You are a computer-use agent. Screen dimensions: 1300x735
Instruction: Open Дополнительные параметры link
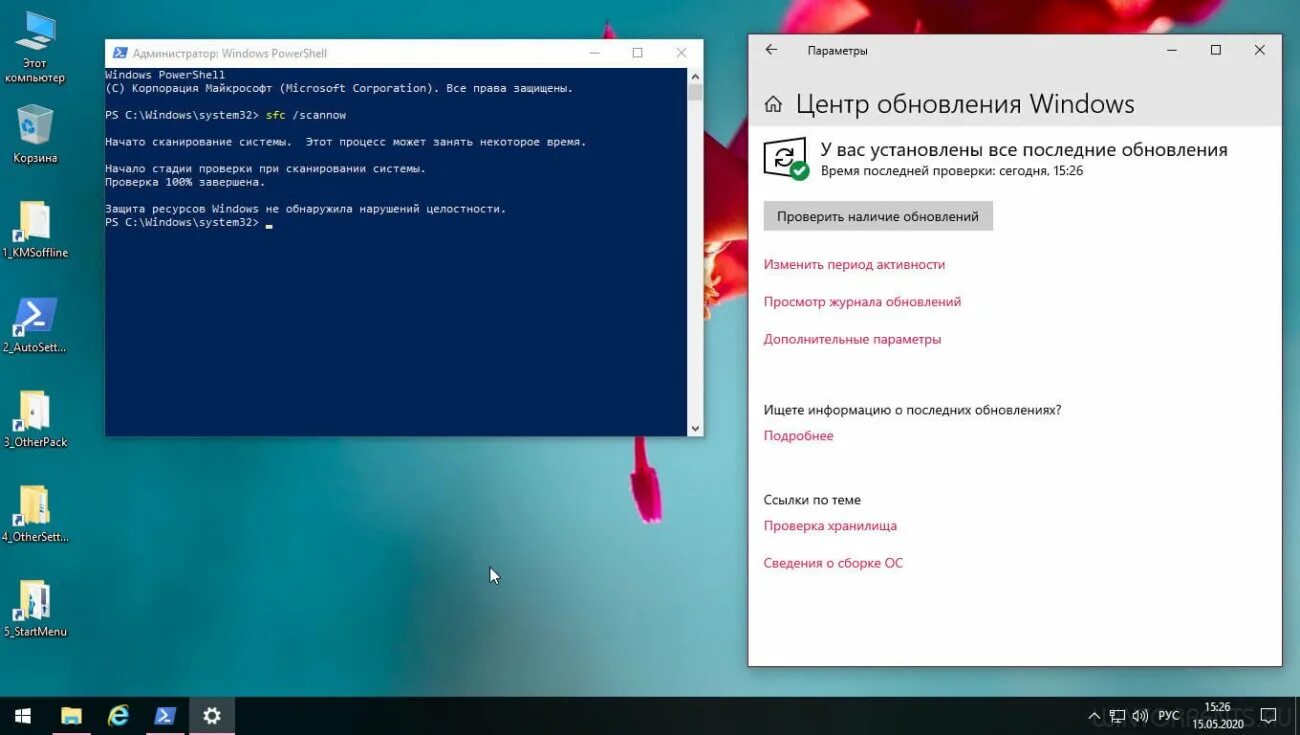click(852, 339)
